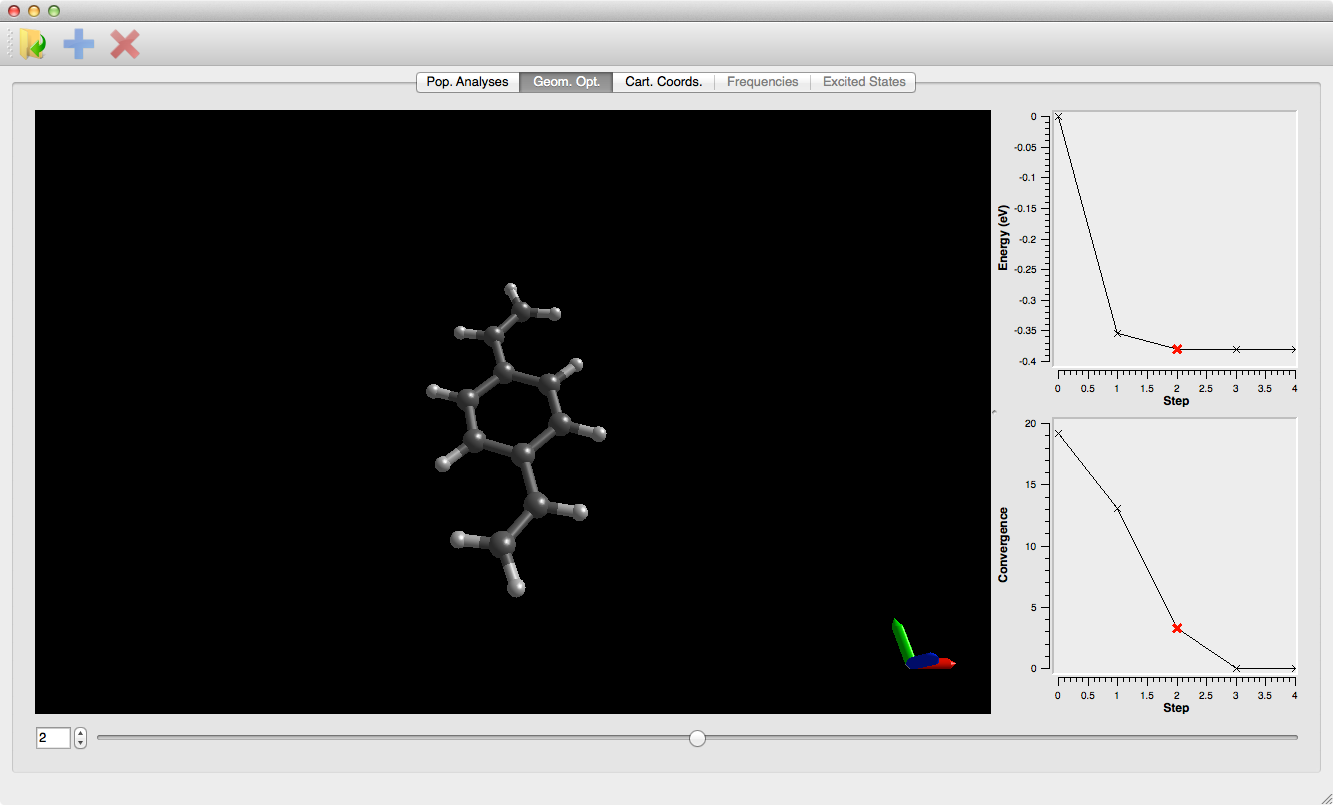
Task: Click the splitter handle beside the plots
Action: click(x=994, y=412)
